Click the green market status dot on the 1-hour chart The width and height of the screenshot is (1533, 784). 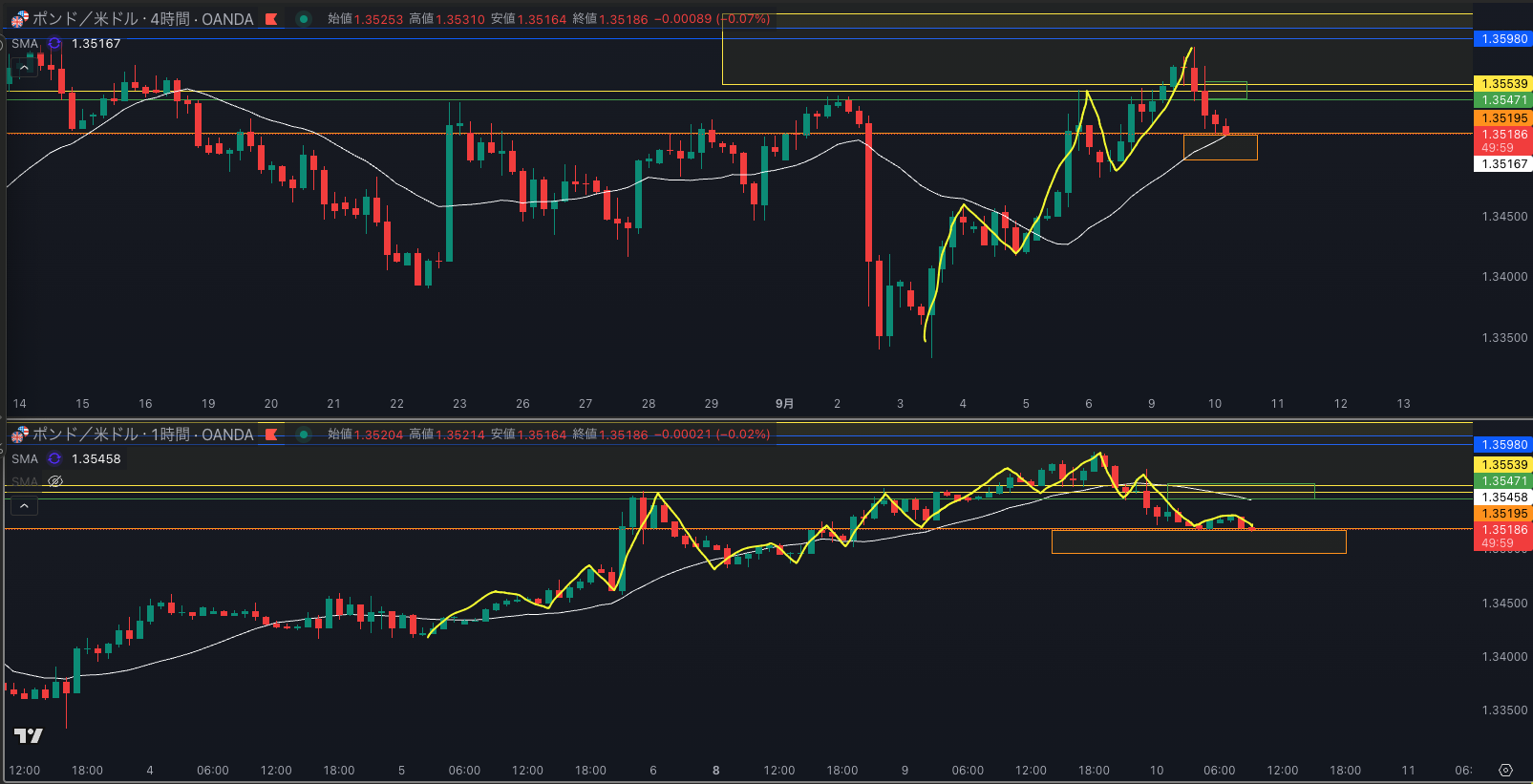pos(304,434)
